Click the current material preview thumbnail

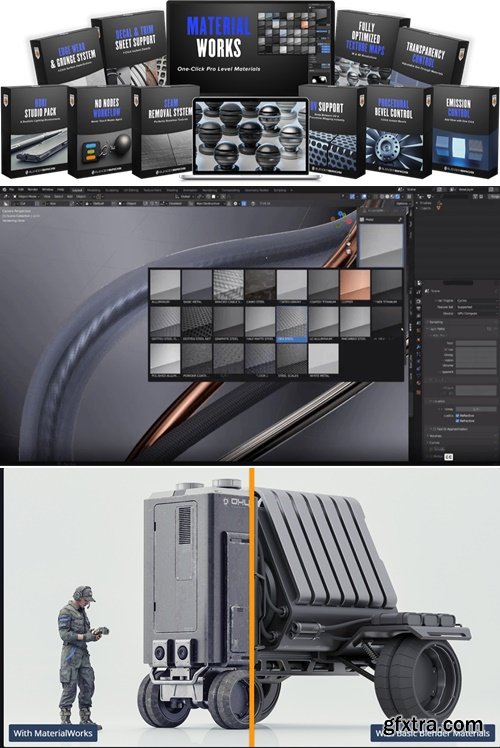[380, 246]
